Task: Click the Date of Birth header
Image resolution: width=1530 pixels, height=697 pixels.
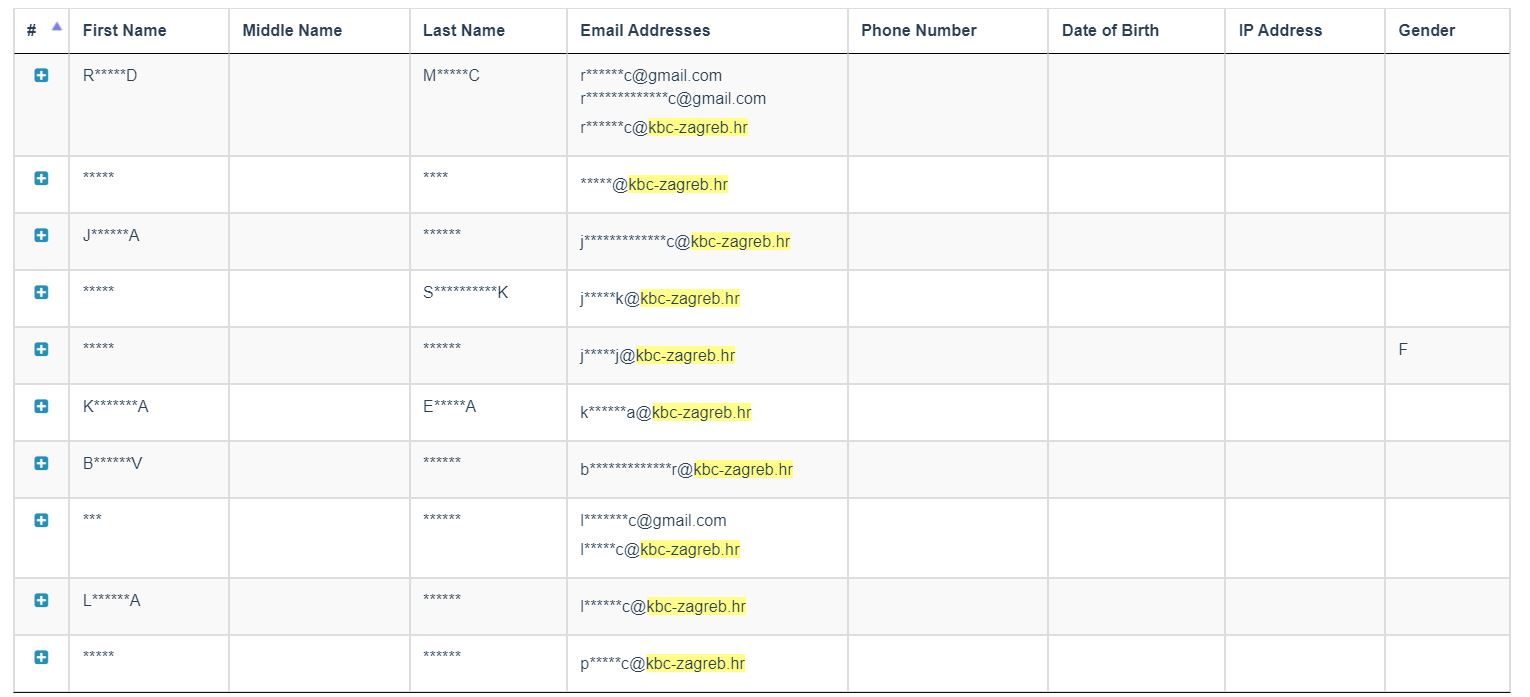Action: (x=1110, y=30)
